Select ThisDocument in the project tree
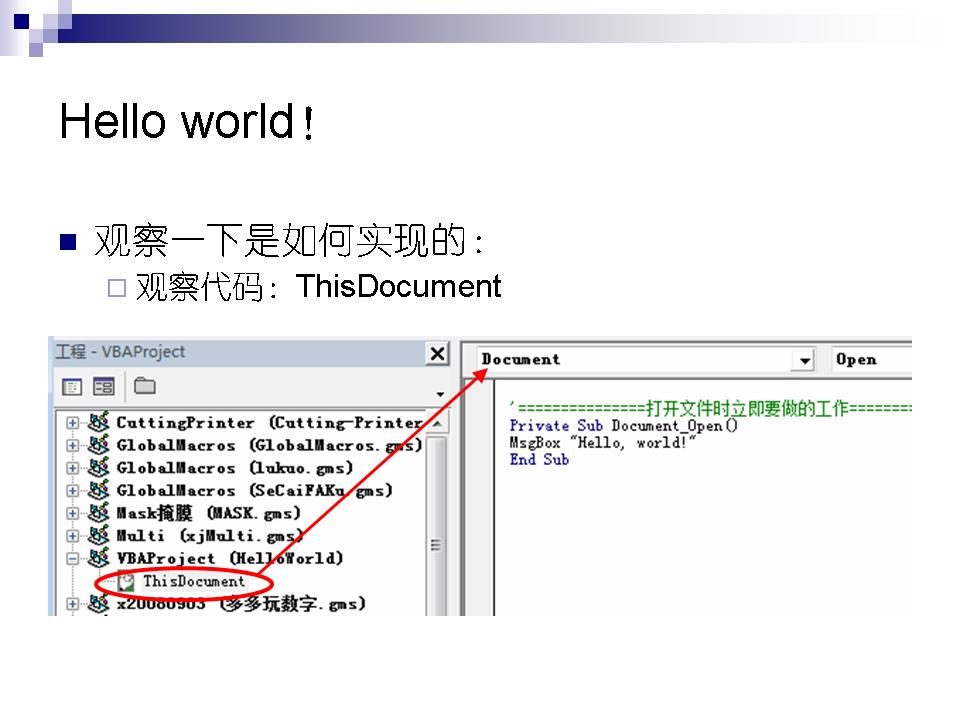The width and height of the screenshot is (960, 720). 193,581
